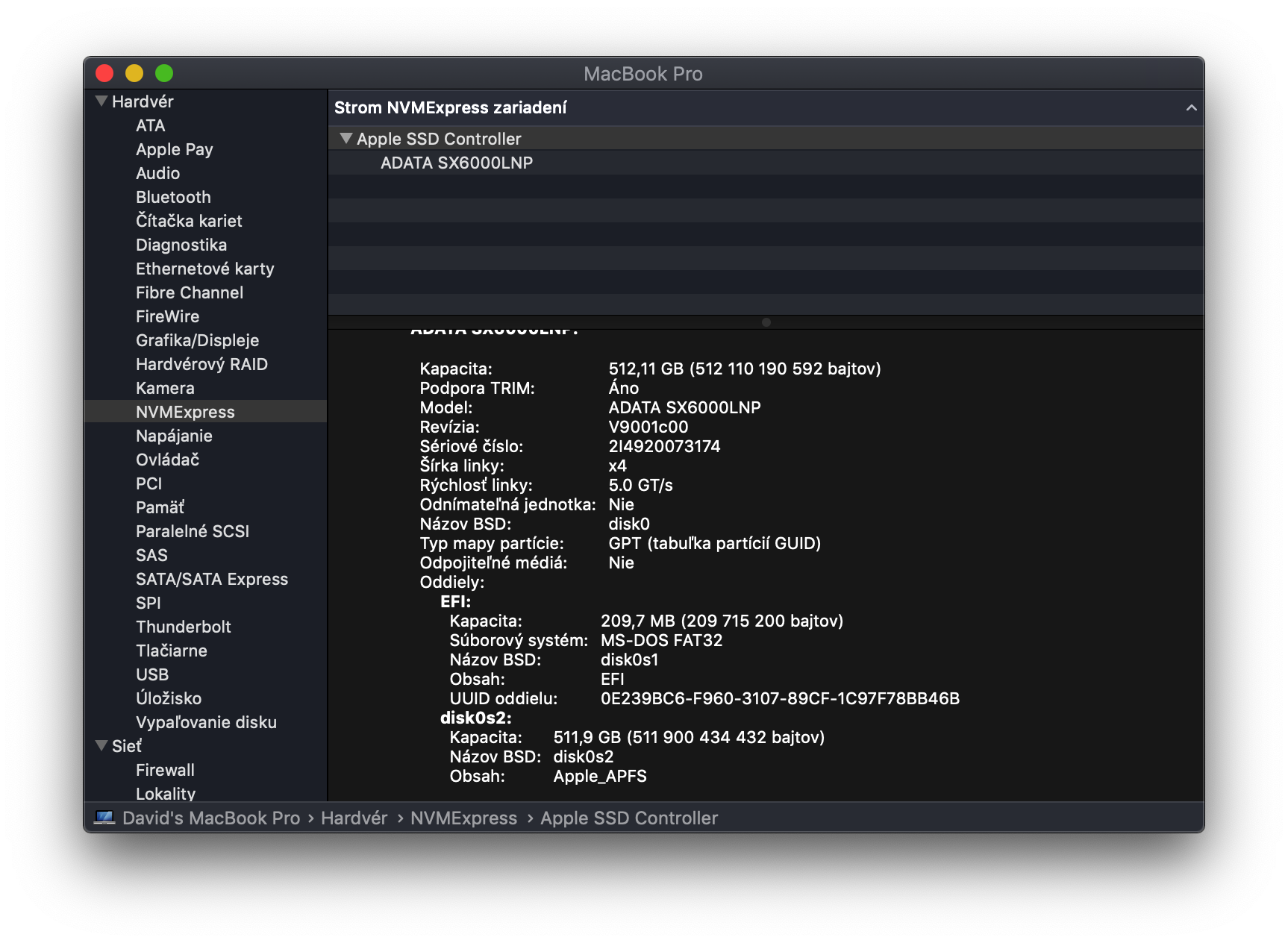Open Diagnostika section

pos(181,245)
